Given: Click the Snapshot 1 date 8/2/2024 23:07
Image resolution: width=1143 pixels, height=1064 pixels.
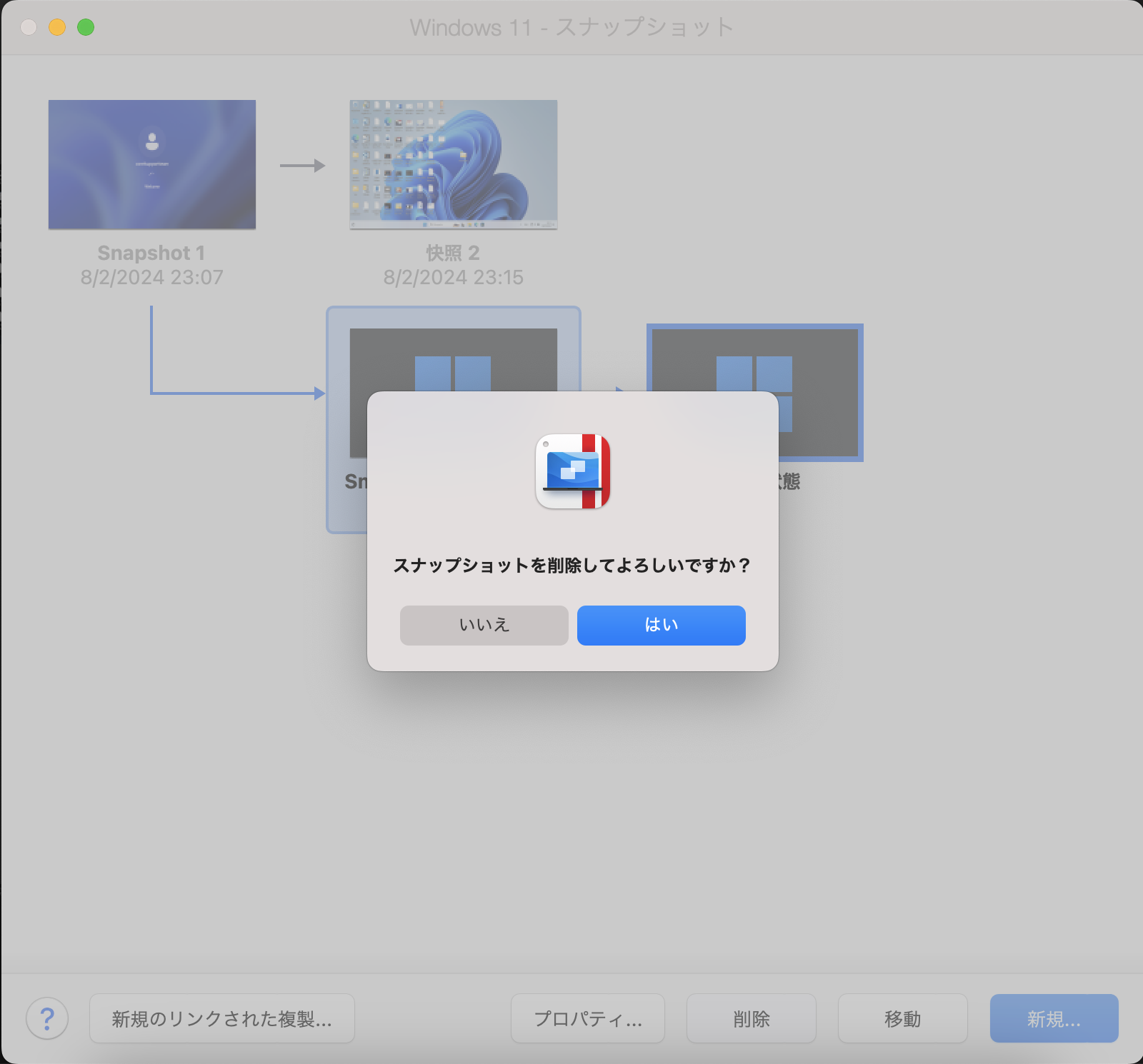Looking at the screenshot, I should point(151,277).
